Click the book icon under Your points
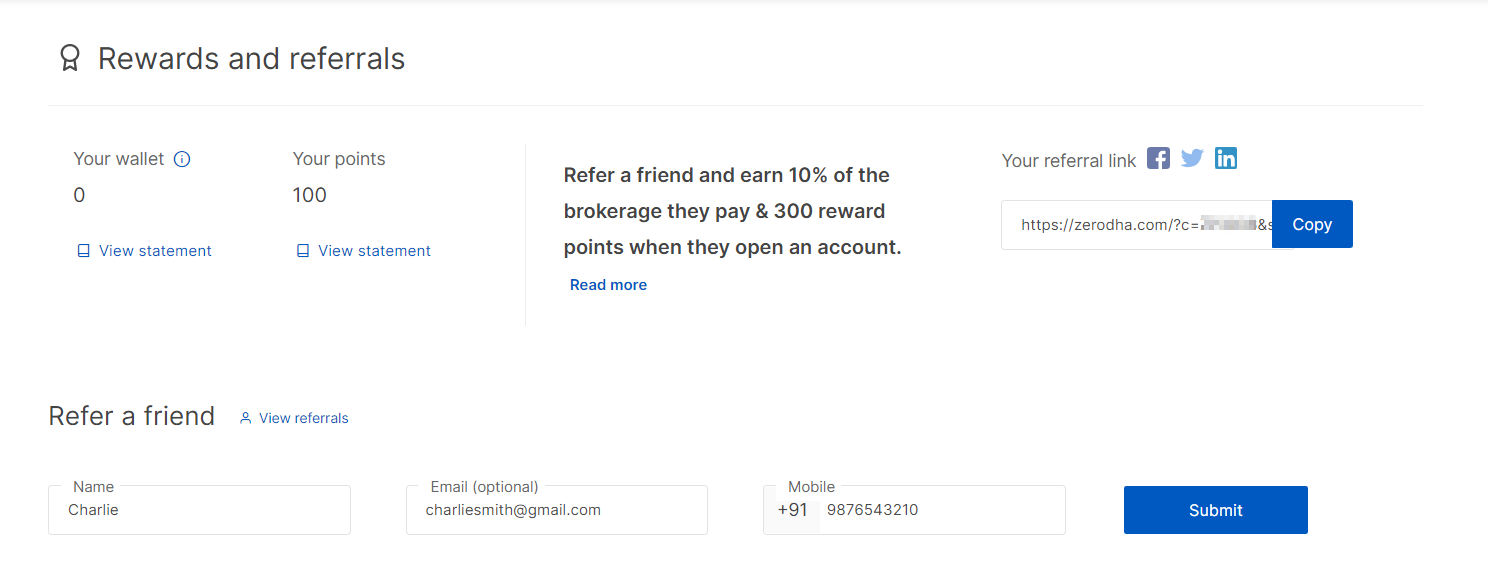This screenshot has width=1488, height=570. 303,251
